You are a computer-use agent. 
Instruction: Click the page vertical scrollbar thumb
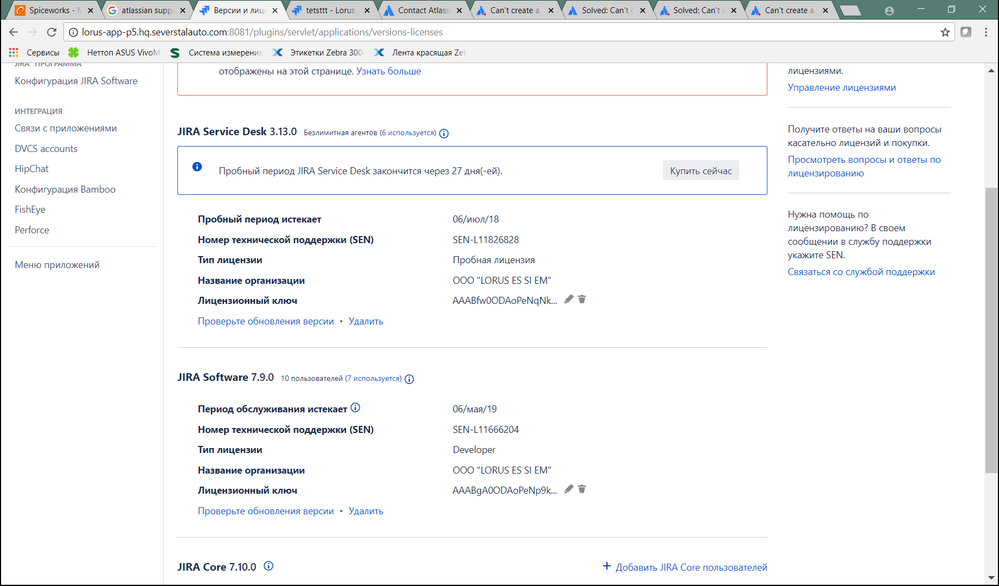tap(991, 330)
